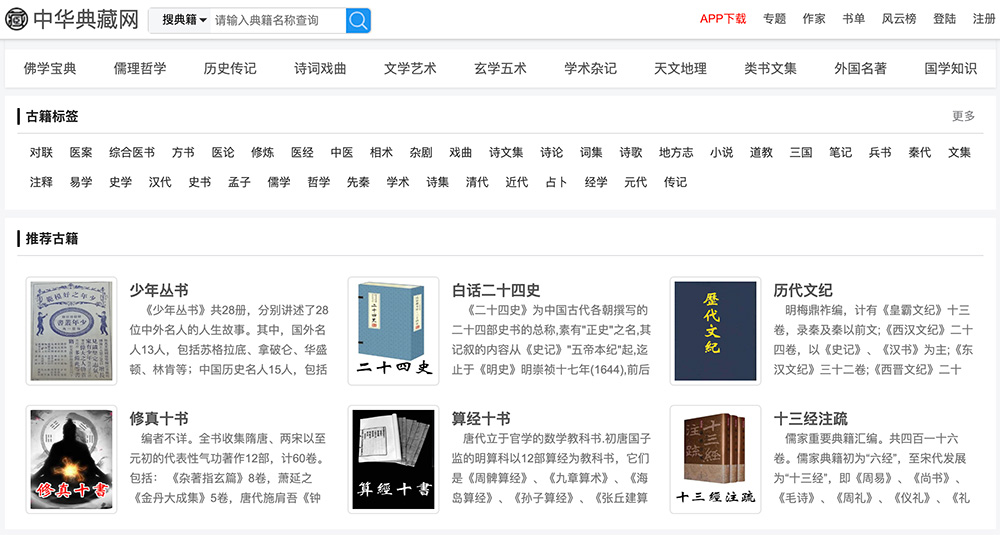Screen dimensions: 1000x535
Task: Click the 道教 tag
Action: pyautogui.click(x=761, y=152)
